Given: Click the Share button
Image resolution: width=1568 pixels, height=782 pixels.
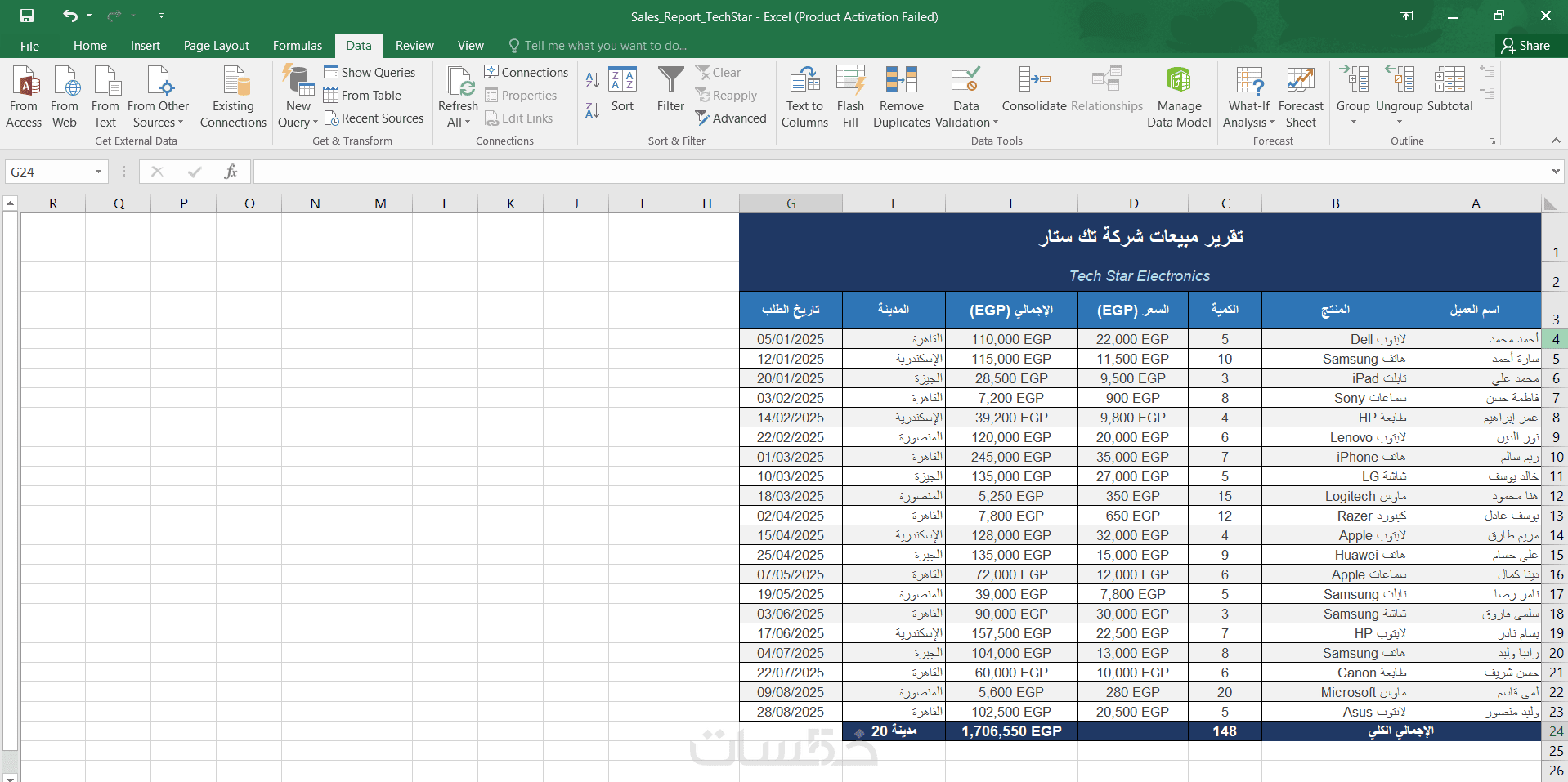Looking at the screenshot, I should [1525, 46].
